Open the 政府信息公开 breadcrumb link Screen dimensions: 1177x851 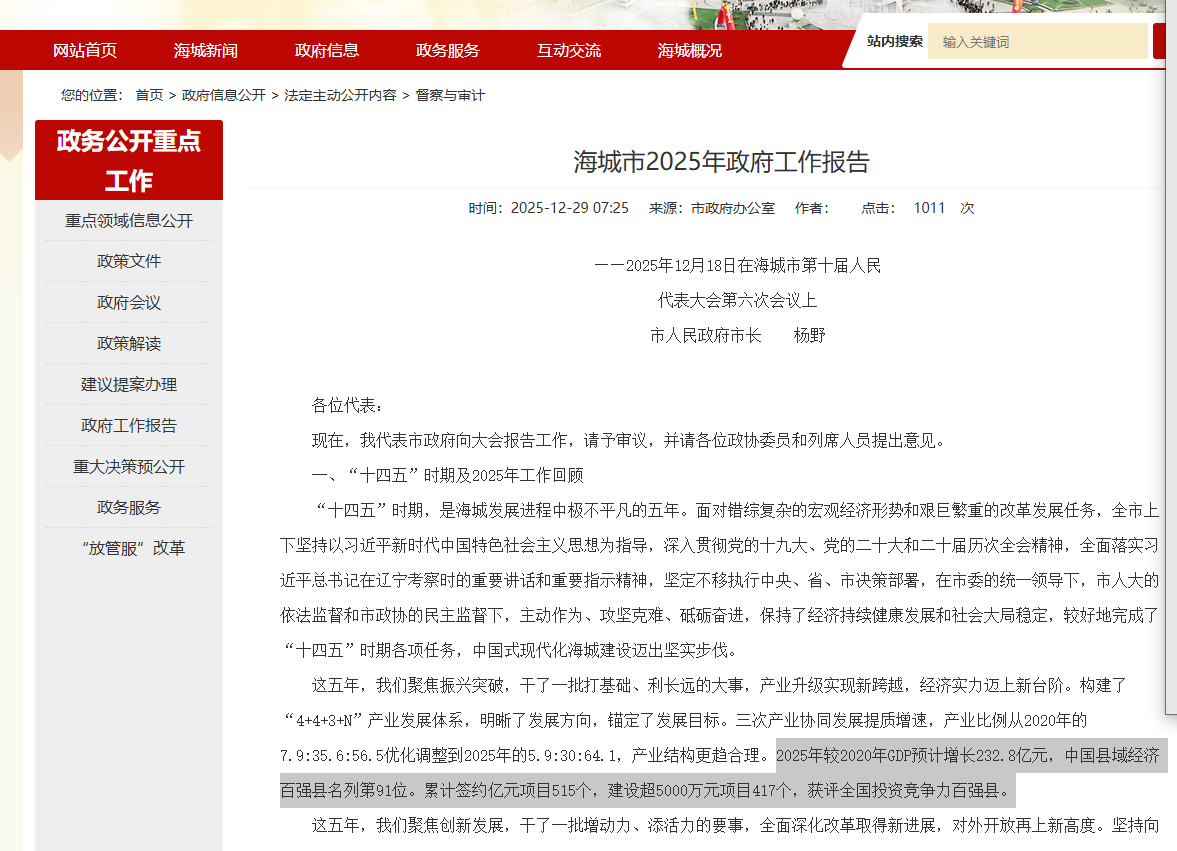pyautogui.click(x=224, y=95)
